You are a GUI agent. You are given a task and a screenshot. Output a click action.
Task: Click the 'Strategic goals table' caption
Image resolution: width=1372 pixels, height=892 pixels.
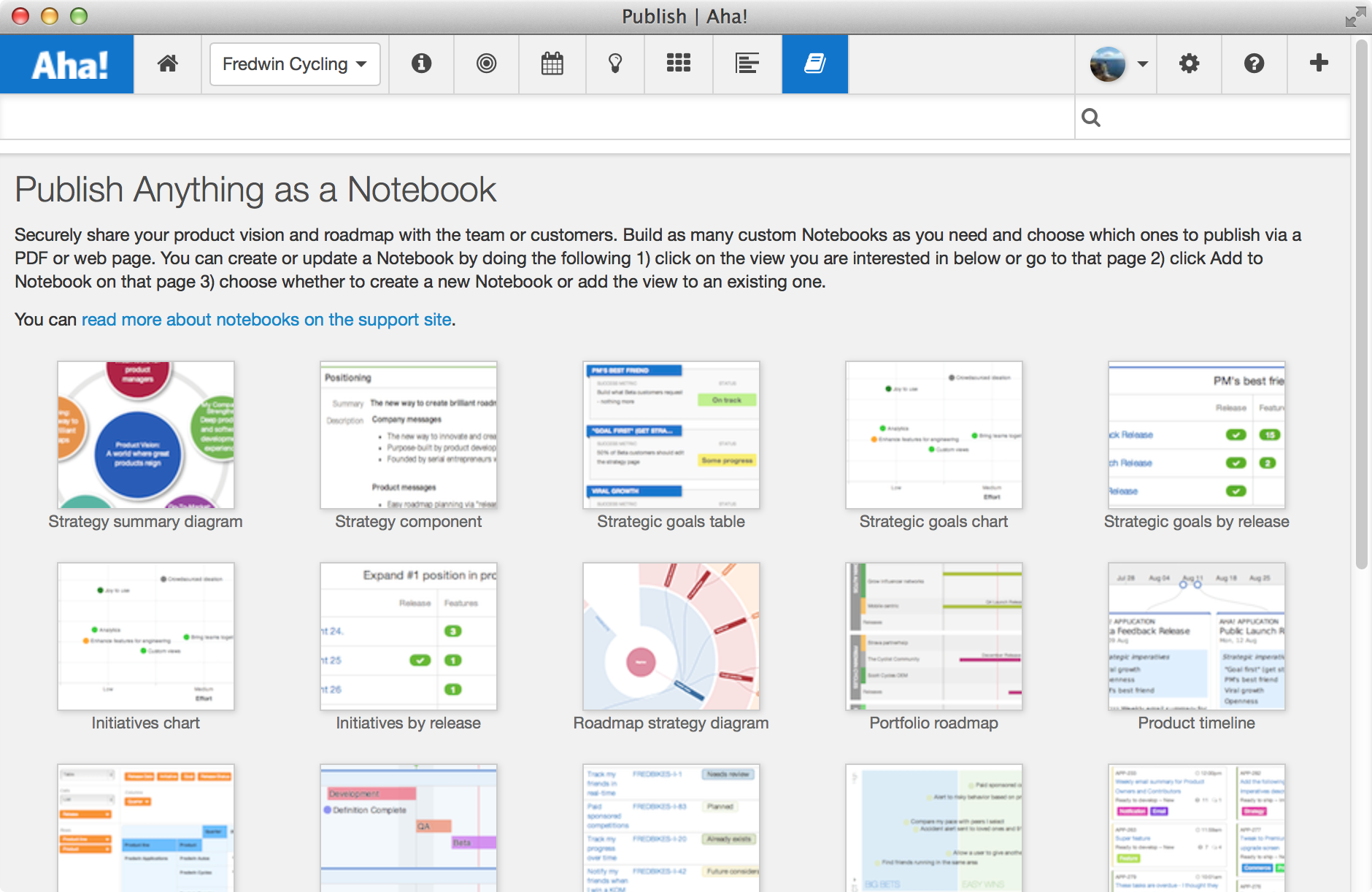coord(671,522)
